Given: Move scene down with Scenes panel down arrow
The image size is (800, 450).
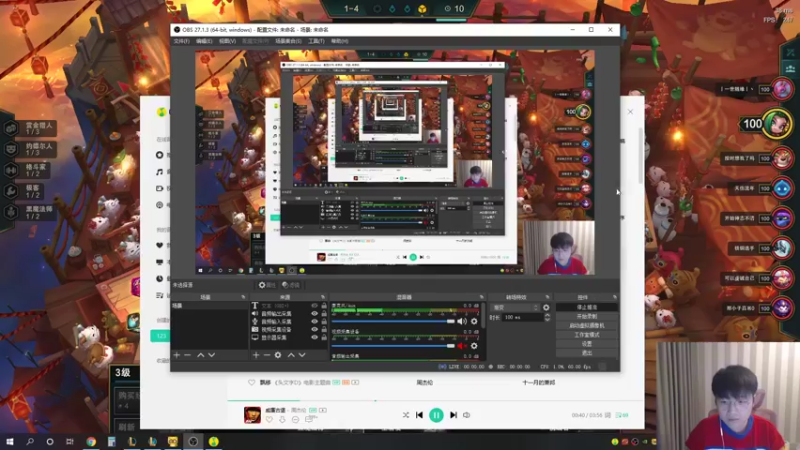Looking at the screenshot, I should (211, 355).
